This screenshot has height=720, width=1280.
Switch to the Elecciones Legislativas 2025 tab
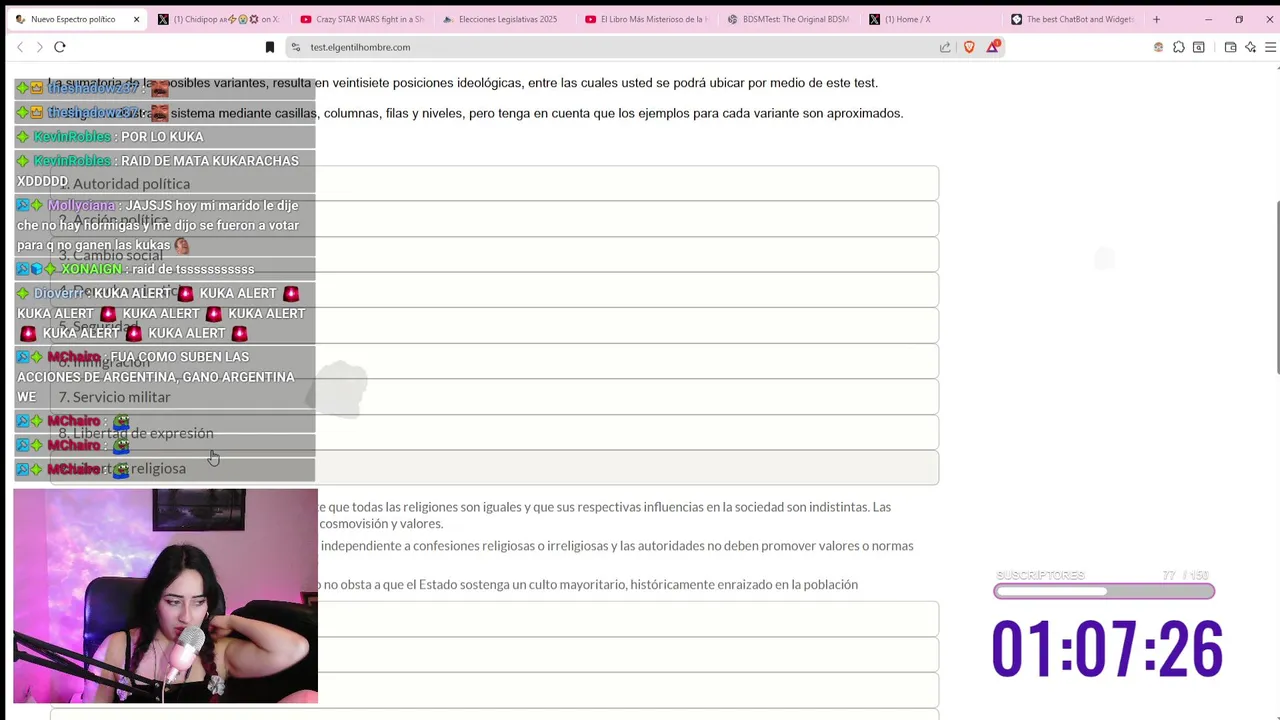[x=506, y=19]
